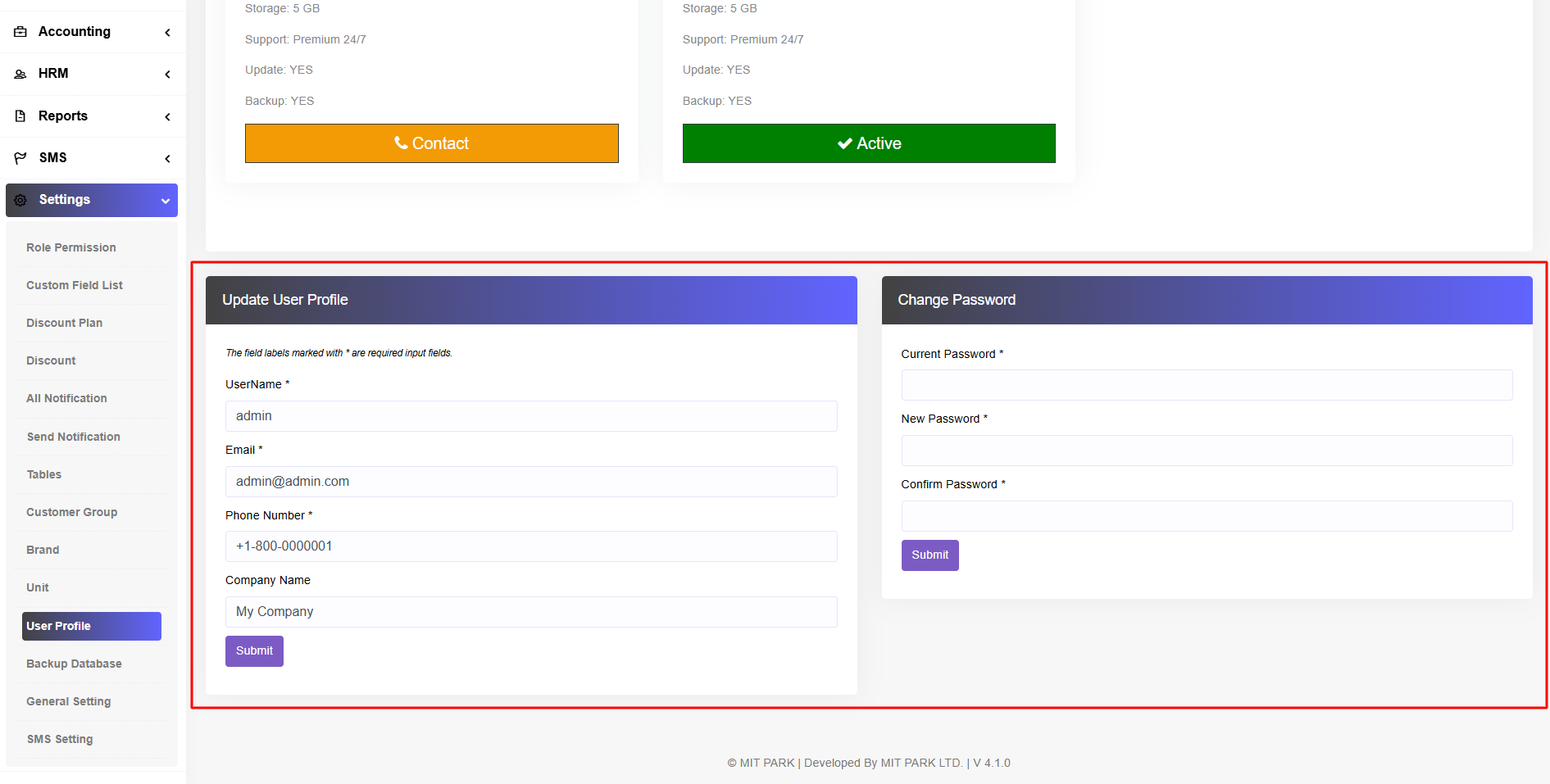Submit the Update User Profile form

tap(254, 651)
